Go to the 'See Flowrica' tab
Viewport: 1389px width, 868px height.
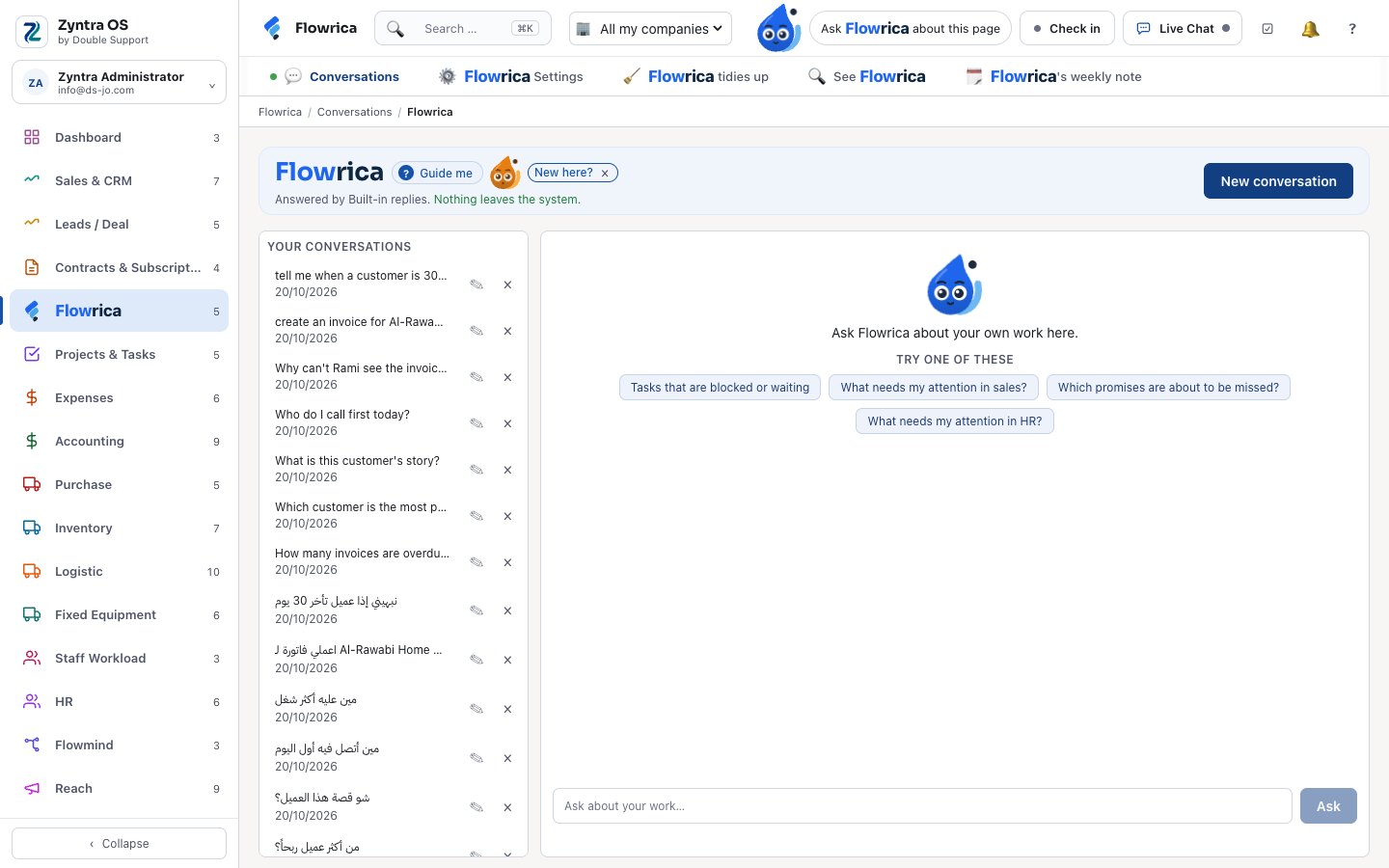tap(867, 76)
